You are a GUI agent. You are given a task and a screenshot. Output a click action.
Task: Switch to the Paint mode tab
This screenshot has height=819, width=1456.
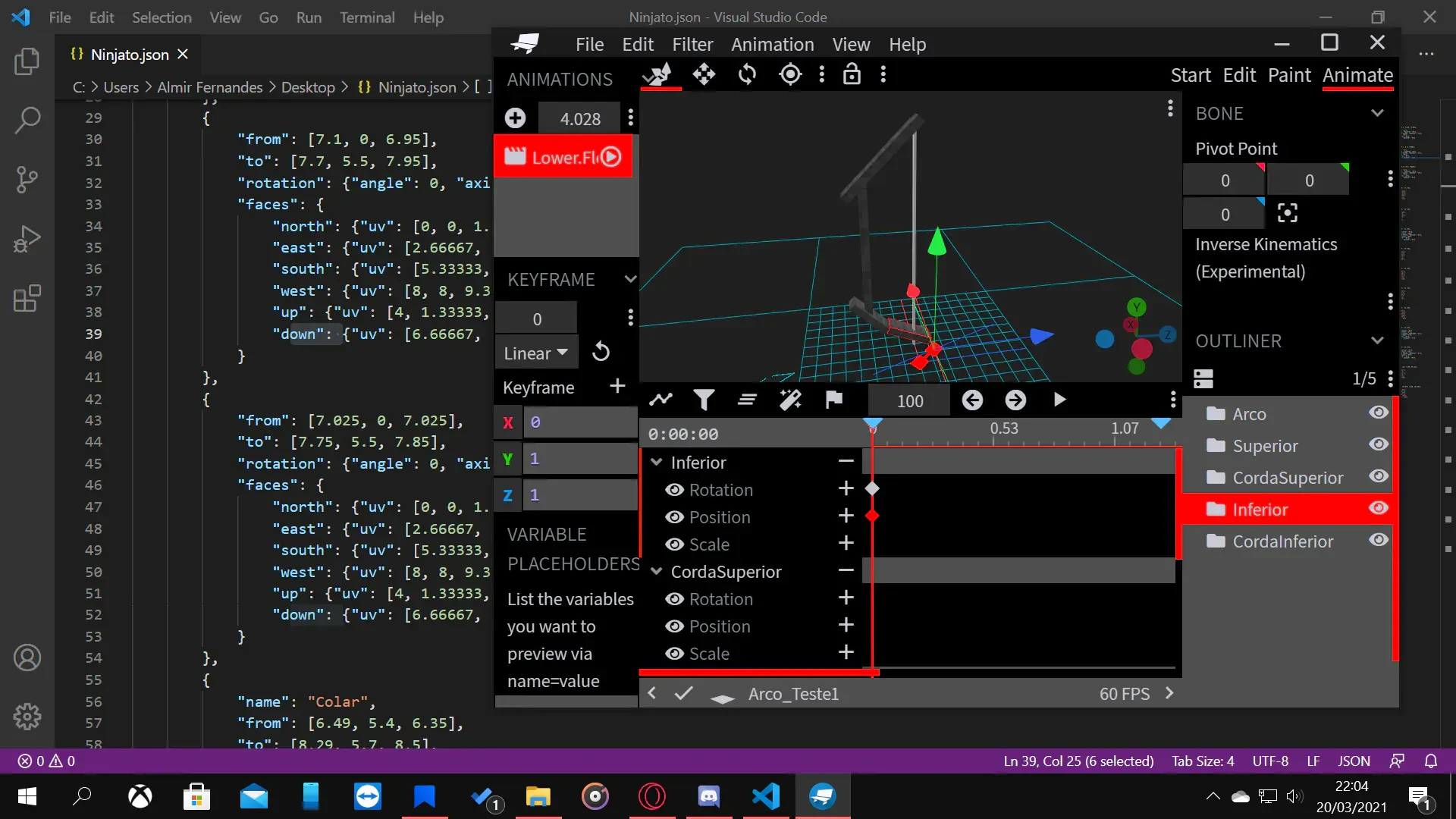(x=1289, y=75)
